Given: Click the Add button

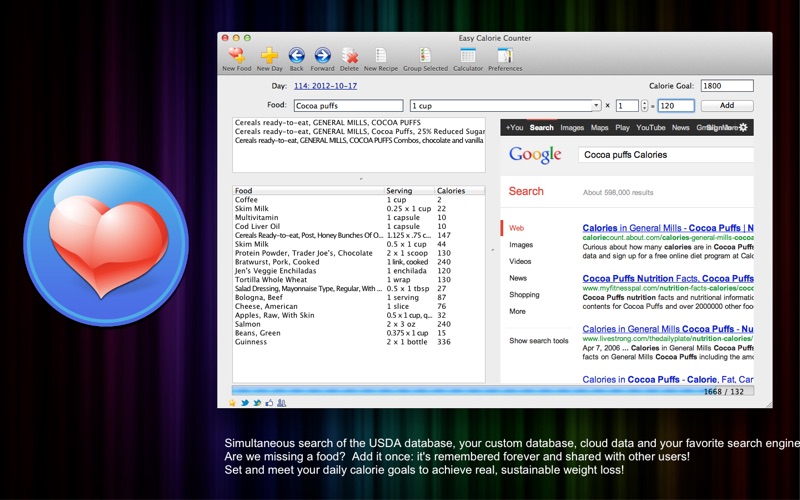Looking at the screenshot, I should coord(727,106).
